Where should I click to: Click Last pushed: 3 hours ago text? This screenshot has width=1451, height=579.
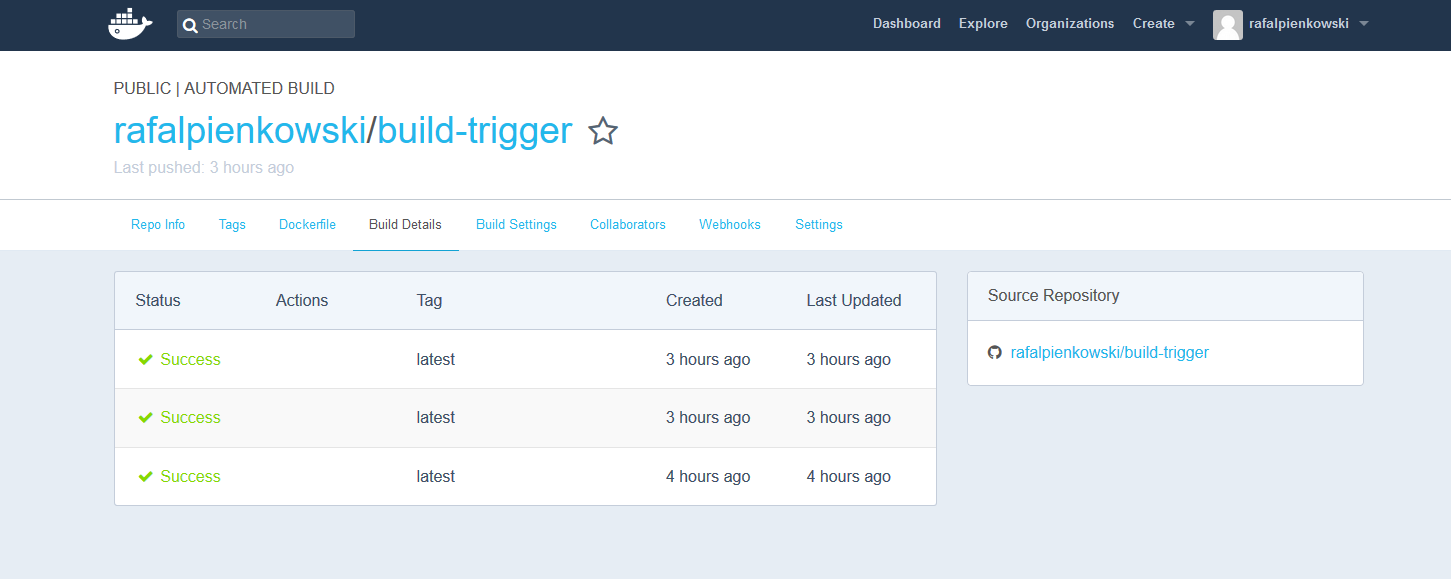(x=204, y=168)
